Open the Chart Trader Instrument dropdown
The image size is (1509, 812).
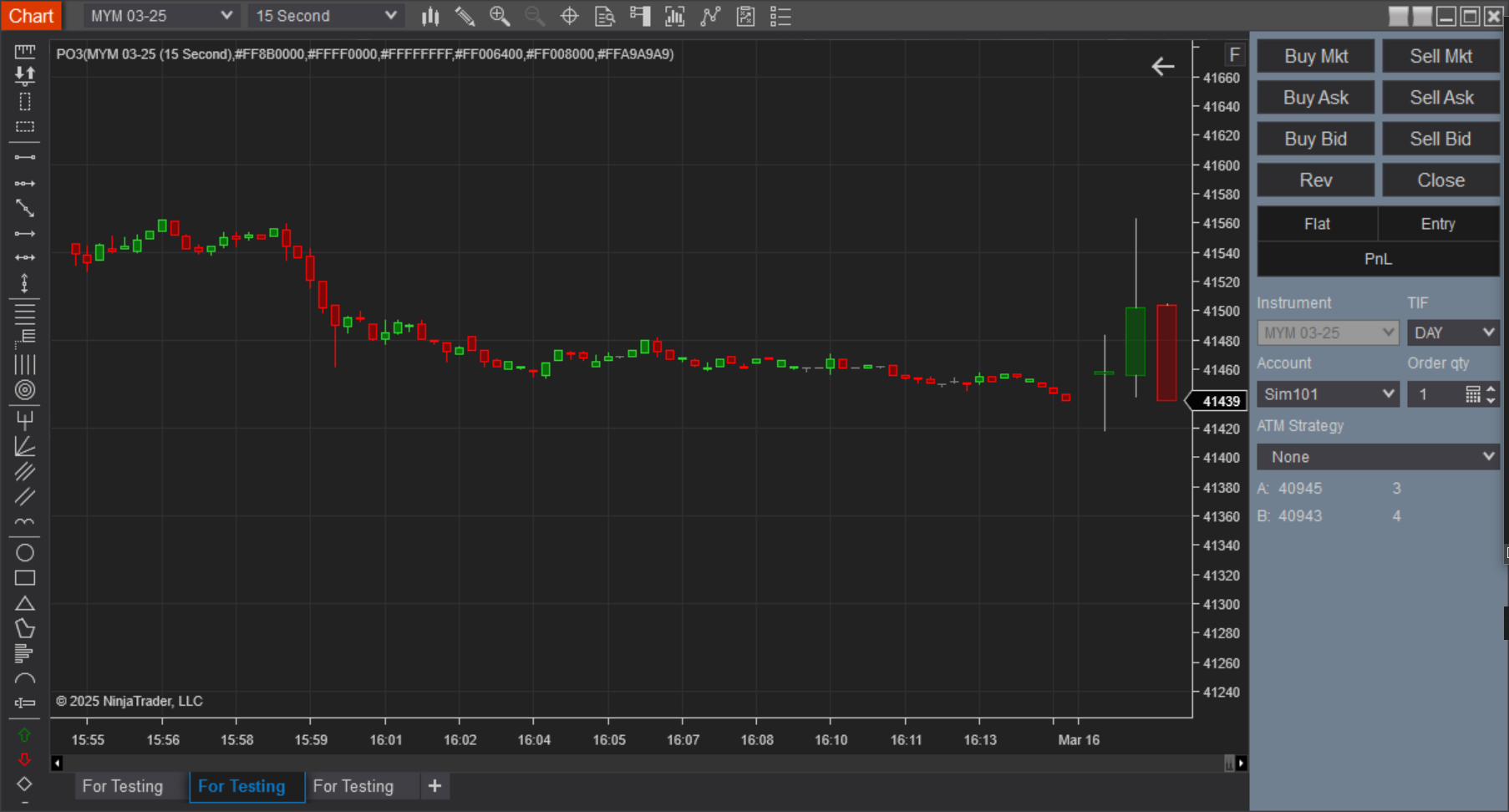click(1328, 332)
